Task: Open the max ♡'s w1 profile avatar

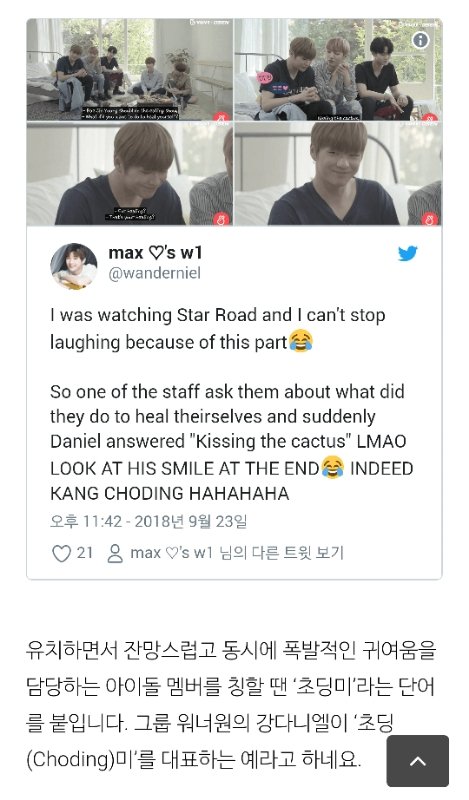Action: pyautogui.click(x=73, y=266)
